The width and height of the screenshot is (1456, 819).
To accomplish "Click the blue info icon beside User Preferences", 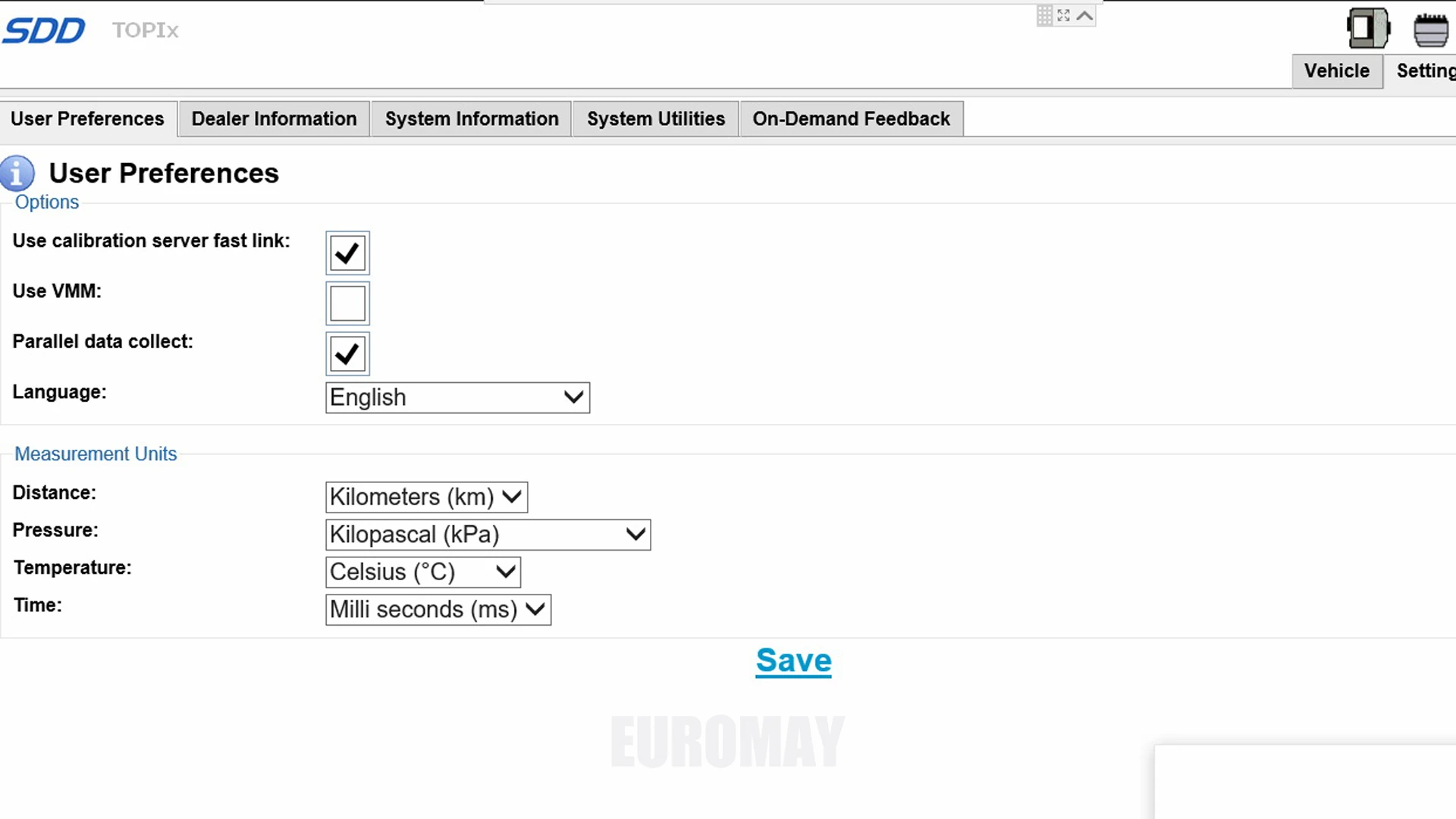I will coord(17,173).
